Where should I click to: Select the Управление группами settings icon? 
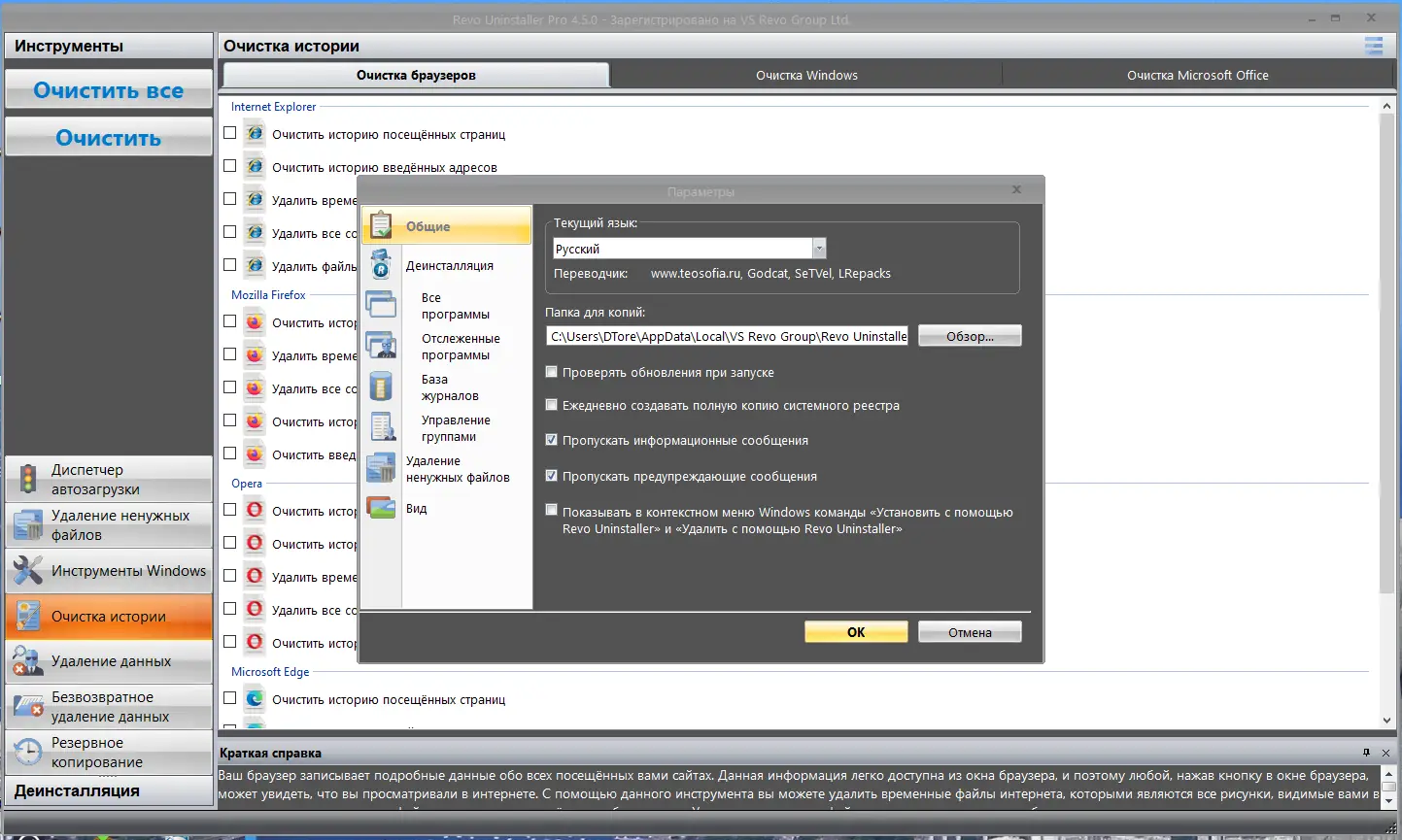tap(381, 426)
